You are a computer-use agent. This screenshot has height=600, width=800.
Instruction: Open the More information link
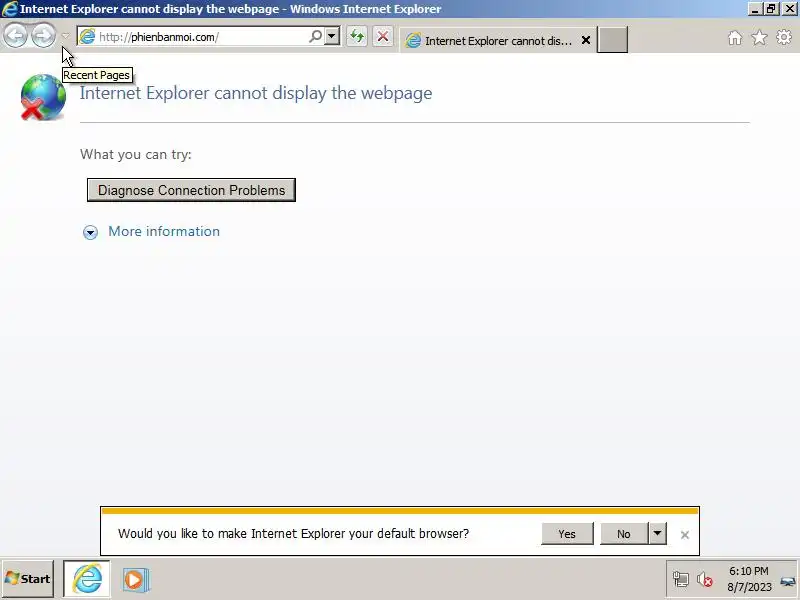pyautogui.click(x=164, y=231)
